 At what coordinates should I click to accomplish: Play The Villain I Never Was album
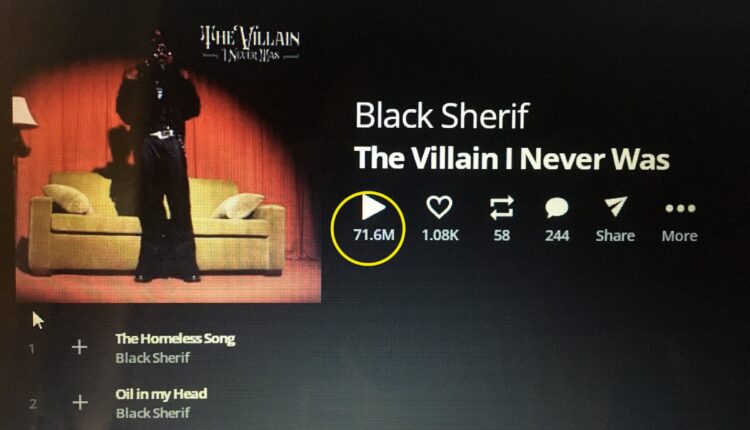pyautogui.click(x=373, y=207)
